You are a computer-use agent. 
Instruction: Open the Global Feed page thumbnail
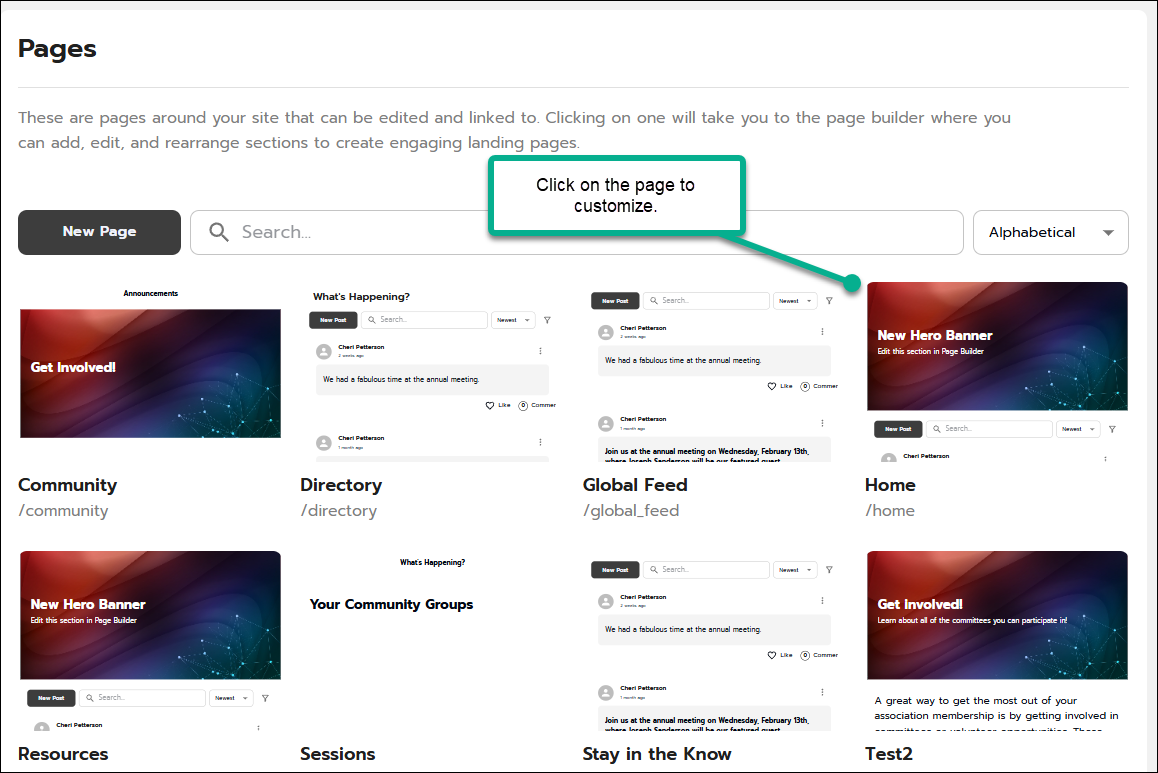(714, 372)
